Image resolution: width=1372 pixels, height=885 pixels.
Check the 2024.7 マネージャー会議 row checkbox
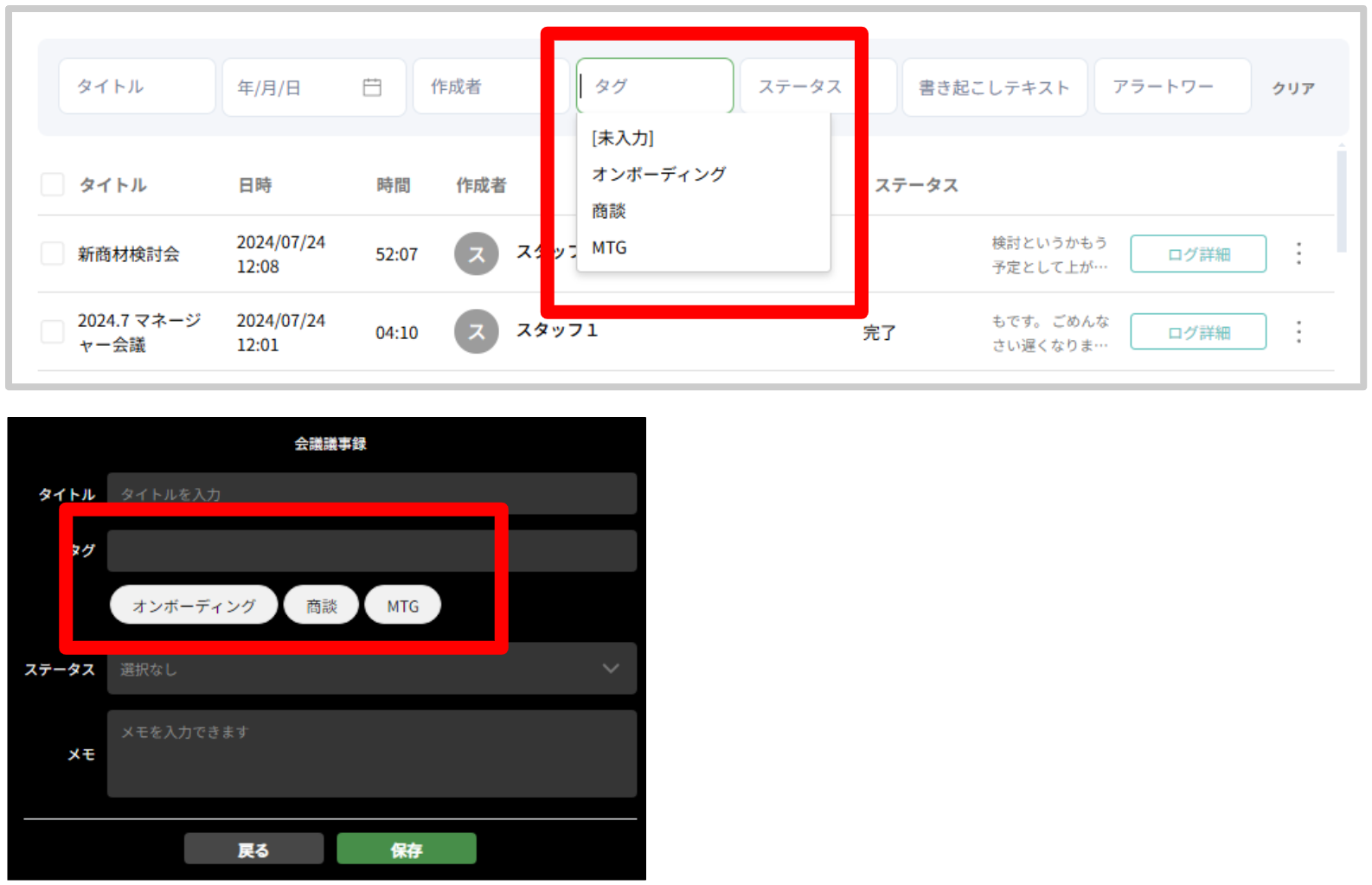point(53,332)
